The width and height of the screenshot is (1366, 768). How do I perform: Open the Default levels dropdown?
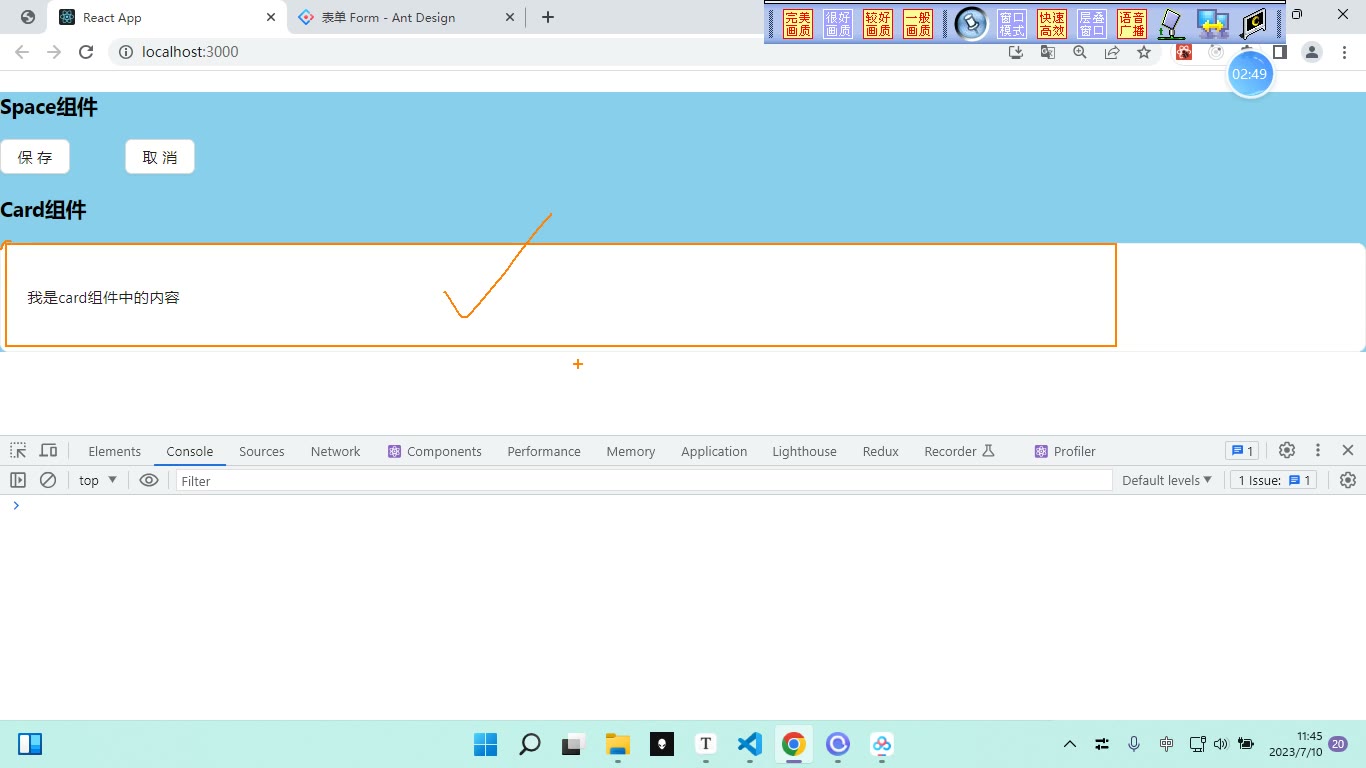point(1167,480)
